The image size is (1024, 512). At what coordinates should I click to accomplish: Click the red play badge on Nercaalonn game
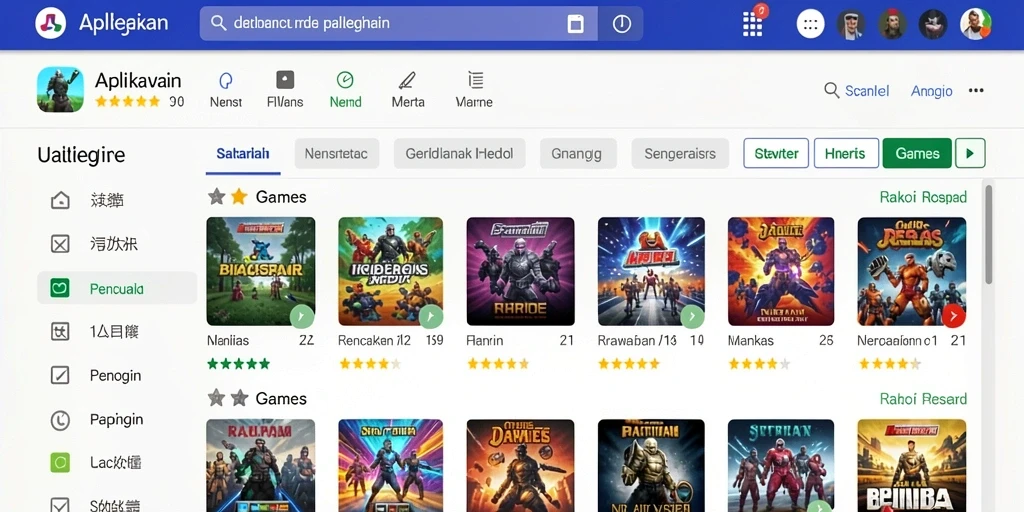click(x=953, y=317)
